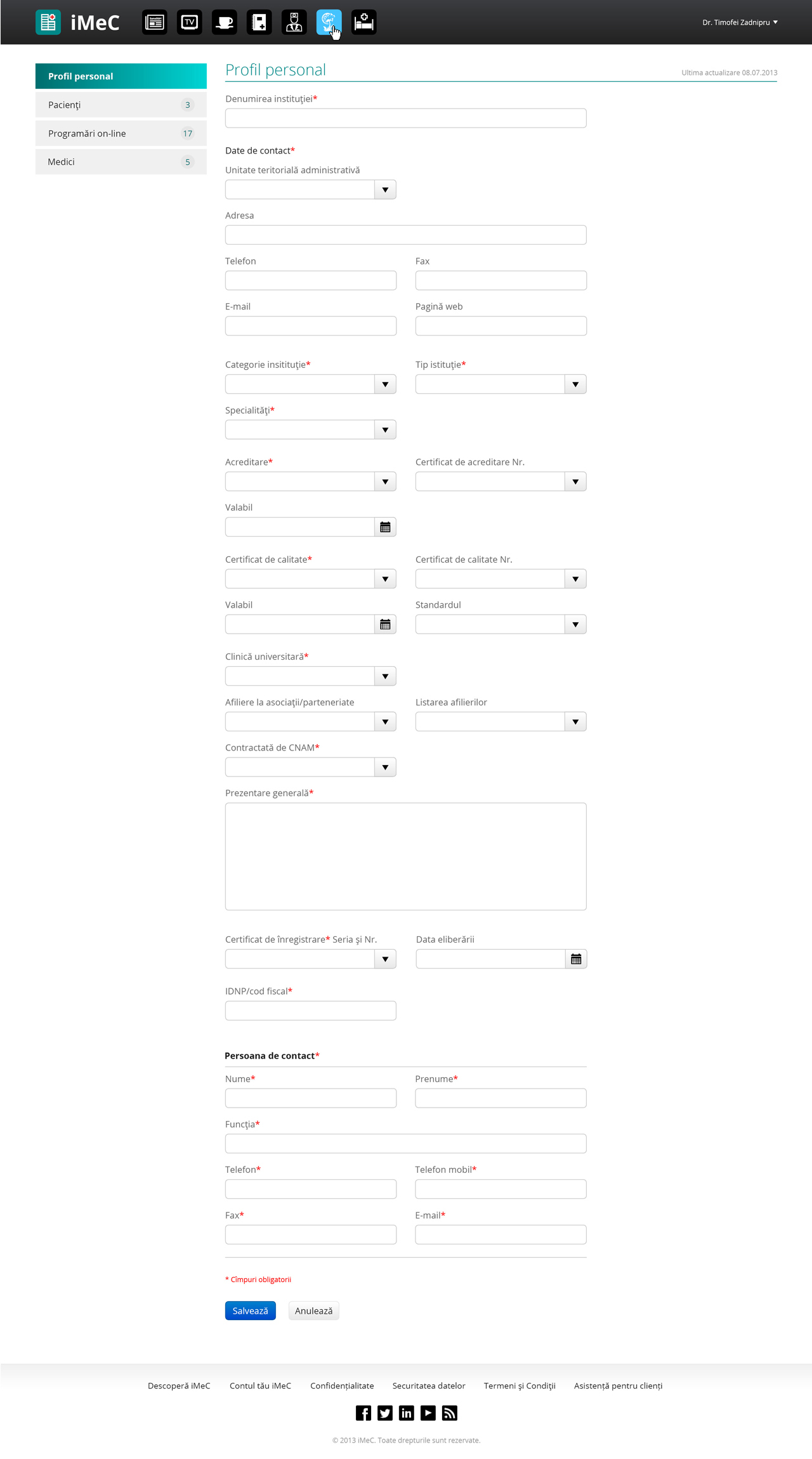Click the iMeC logo icon
The width and height of the screenshot is (812, 1459).
(48, 22)
